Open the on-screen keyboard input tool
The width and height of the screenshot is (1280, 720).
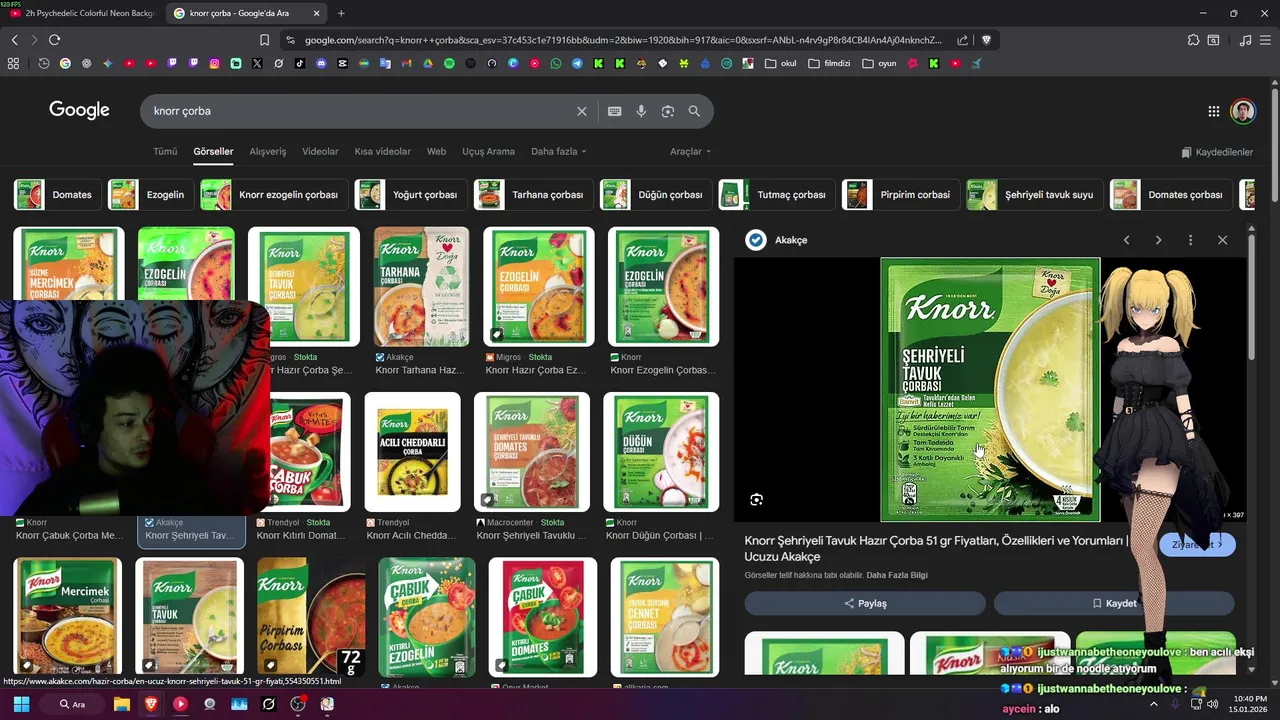pos(614,111)
